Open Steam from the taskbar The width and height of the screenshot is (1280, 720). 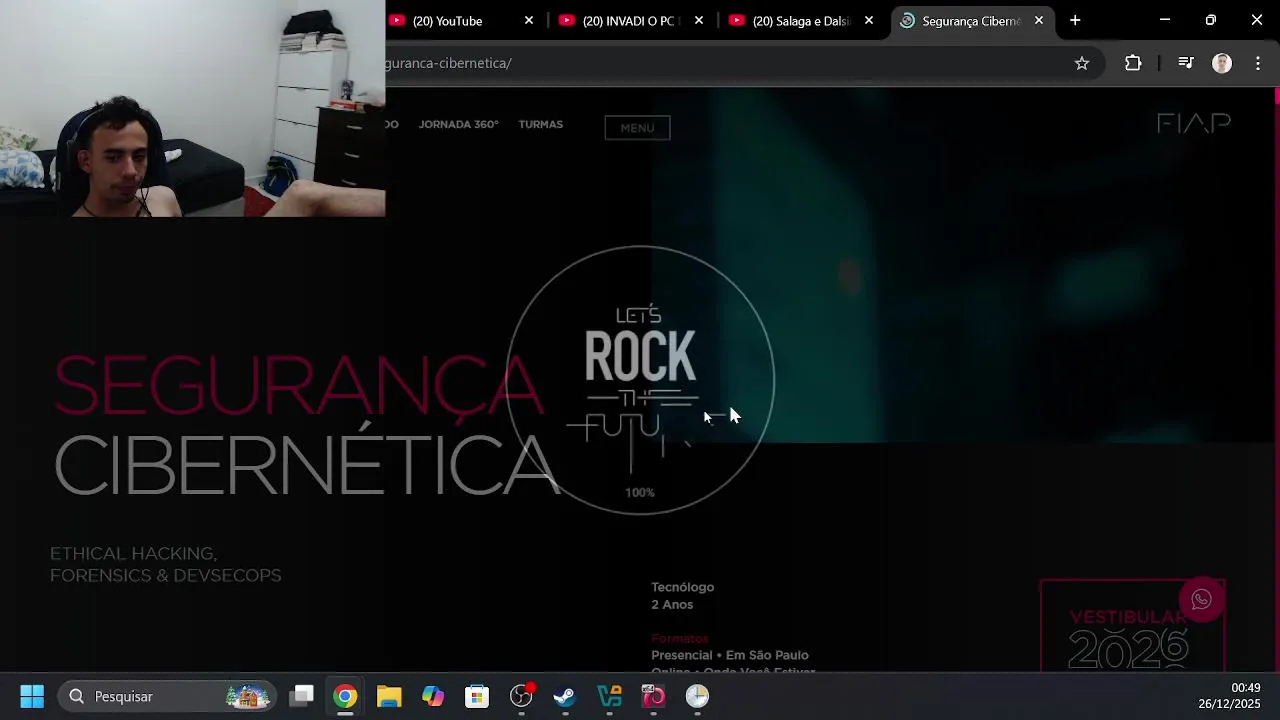[x=565, y=696]
